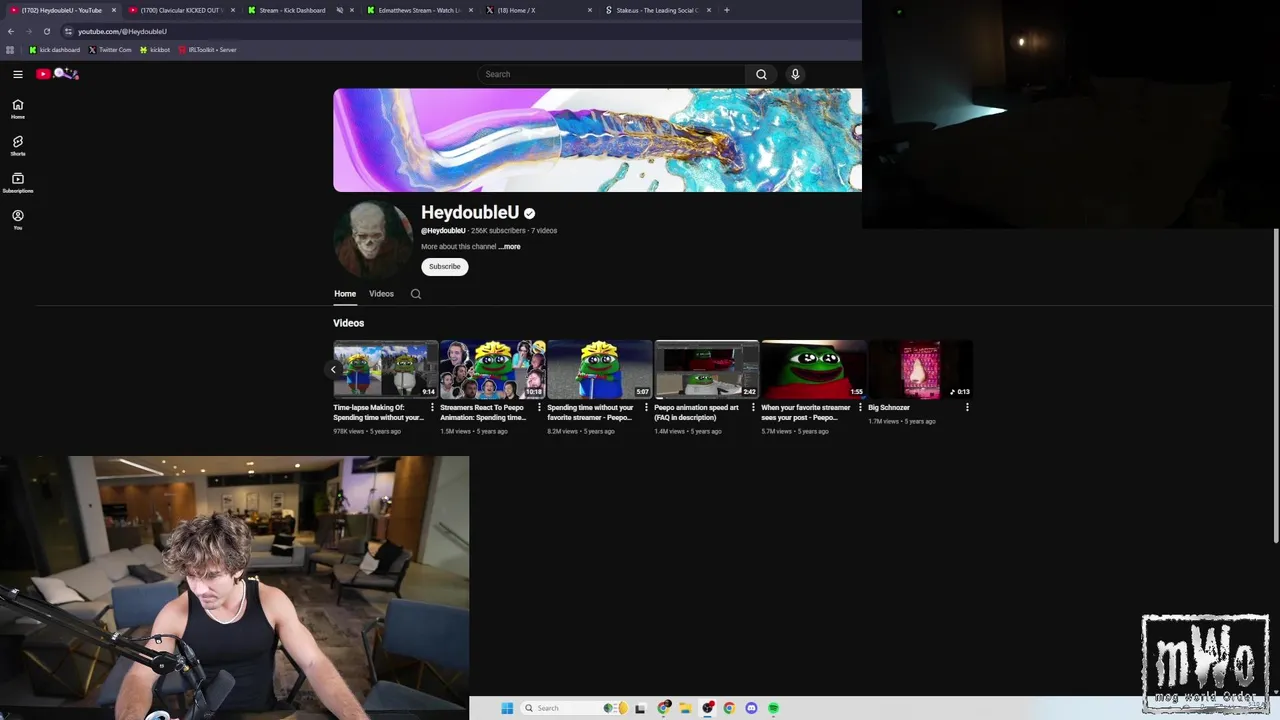This screenshot has width=1280, height=720.
Task: Open kick dashboard bookmark
Action: (54, 50)
